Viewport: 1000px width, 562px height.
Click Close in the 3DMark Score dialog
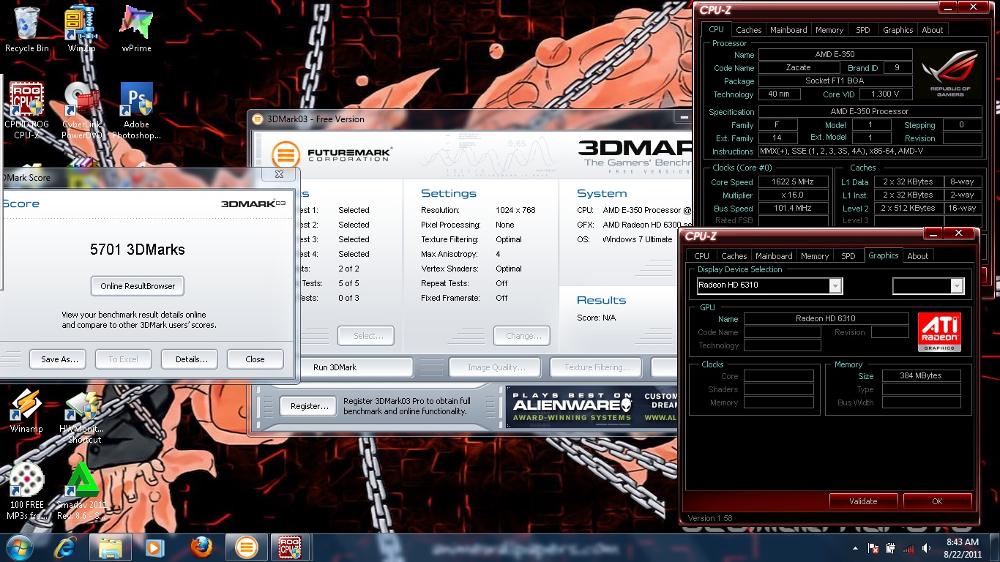pyautogui.click(x=255, y=359)
